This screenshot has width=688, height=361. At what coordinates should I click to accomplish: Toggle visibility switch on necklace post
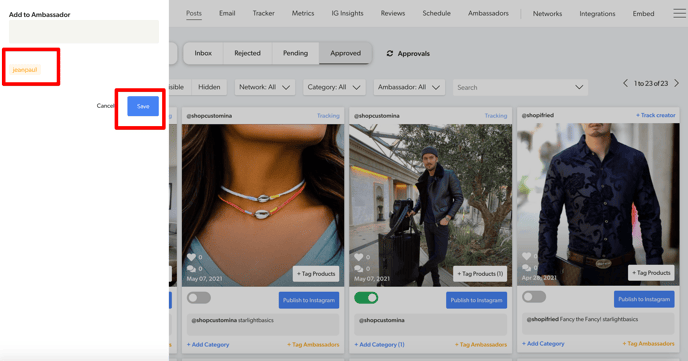pyautogui.click(x=199, y=298)
